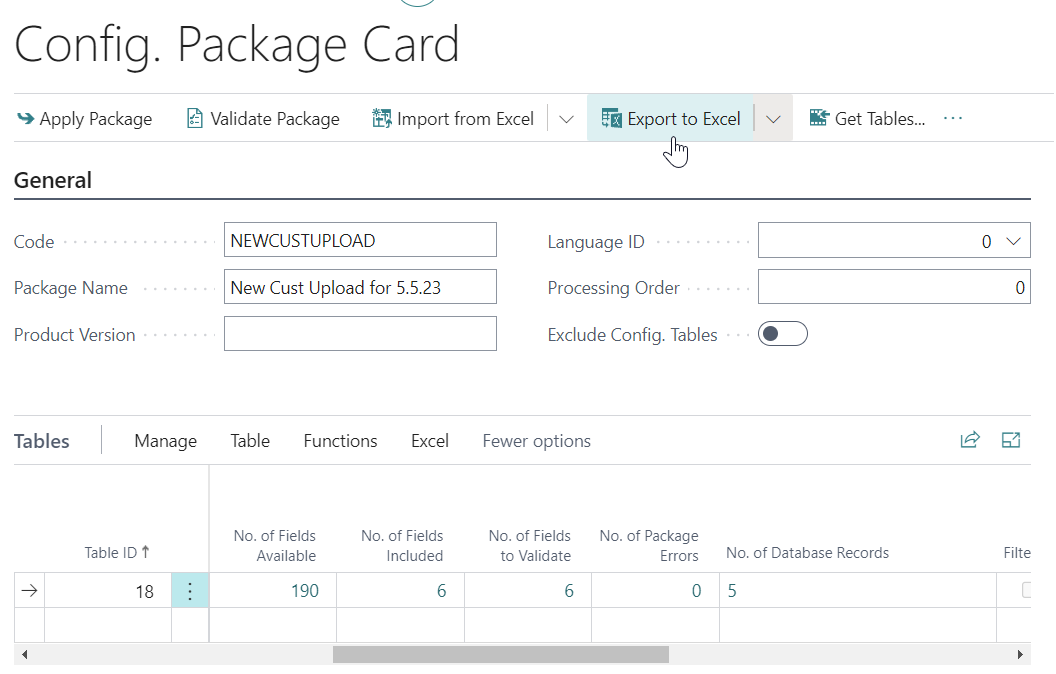Click the Import from Excel icon

point(381,119)
